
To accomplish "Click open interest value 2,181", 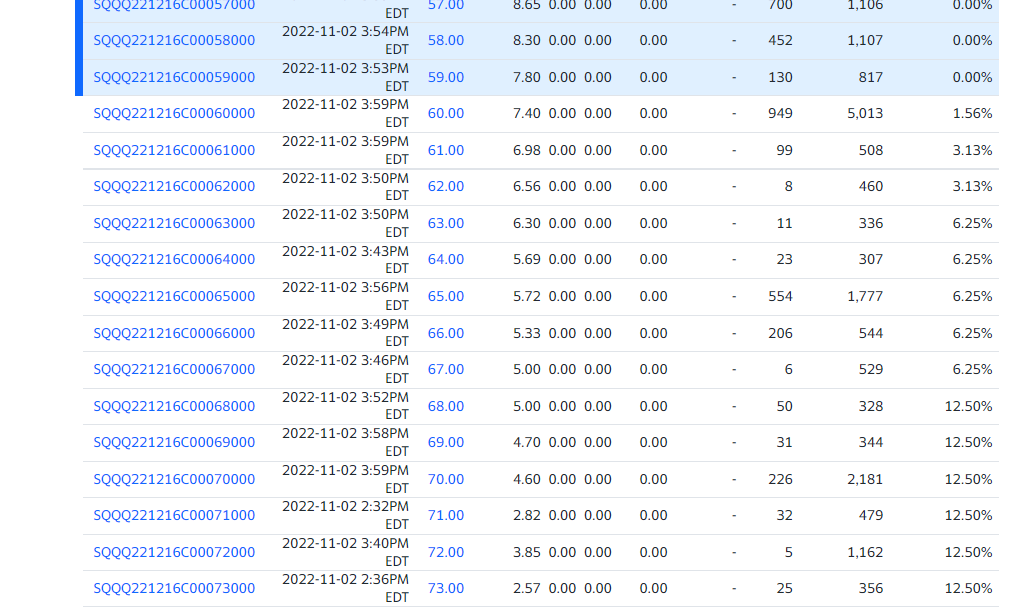I will tap(865, 479).
